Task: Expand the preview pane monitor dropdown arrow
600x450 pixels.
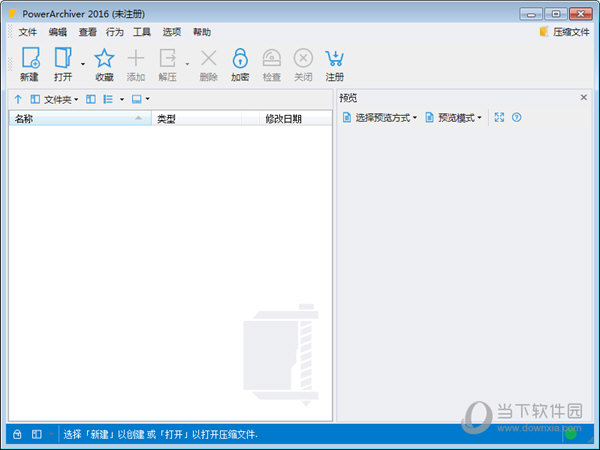Action: tap(148, 99)
